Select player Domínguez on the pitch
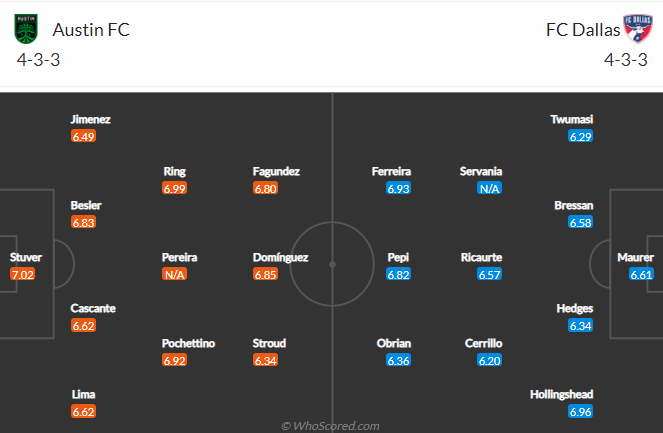The width and height of the screenshot is (663, 433). [280, 258]
